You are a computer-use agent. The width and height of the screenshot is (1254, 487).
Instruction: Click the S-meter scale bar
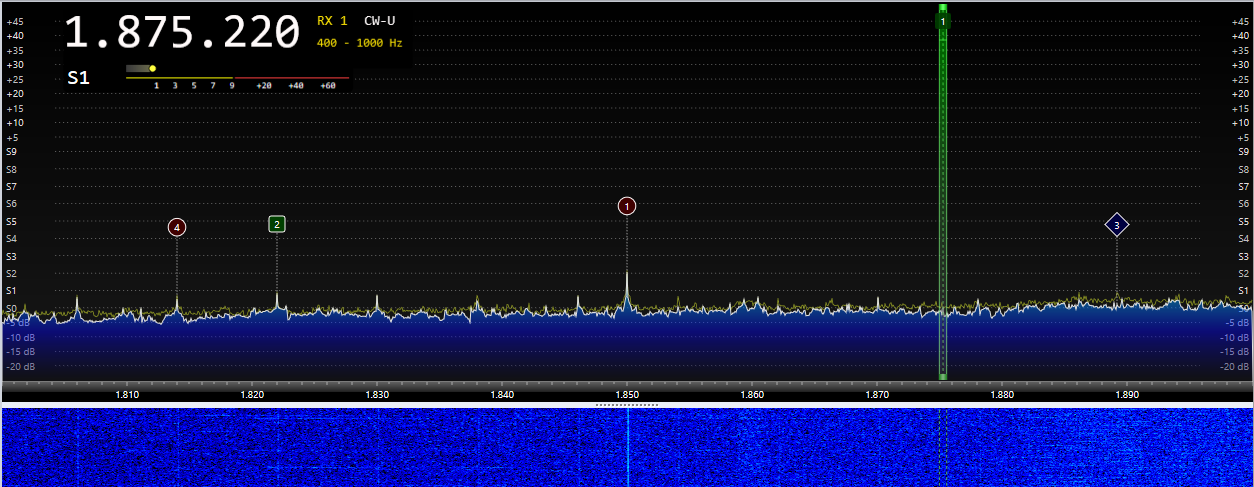coord(237,78)
